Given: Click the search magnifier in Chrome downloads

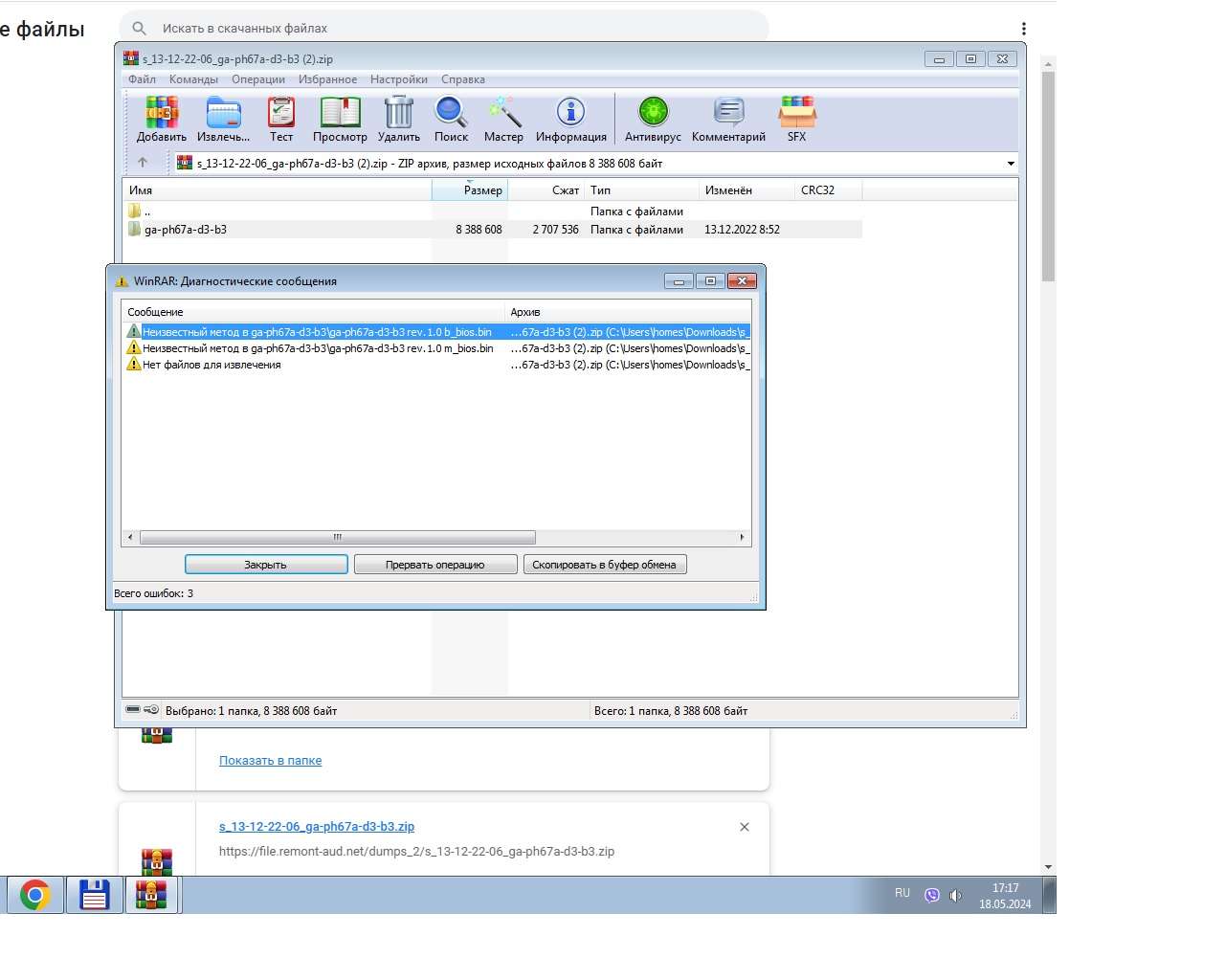Looking at the screenshot, I should tap(140, 29).
